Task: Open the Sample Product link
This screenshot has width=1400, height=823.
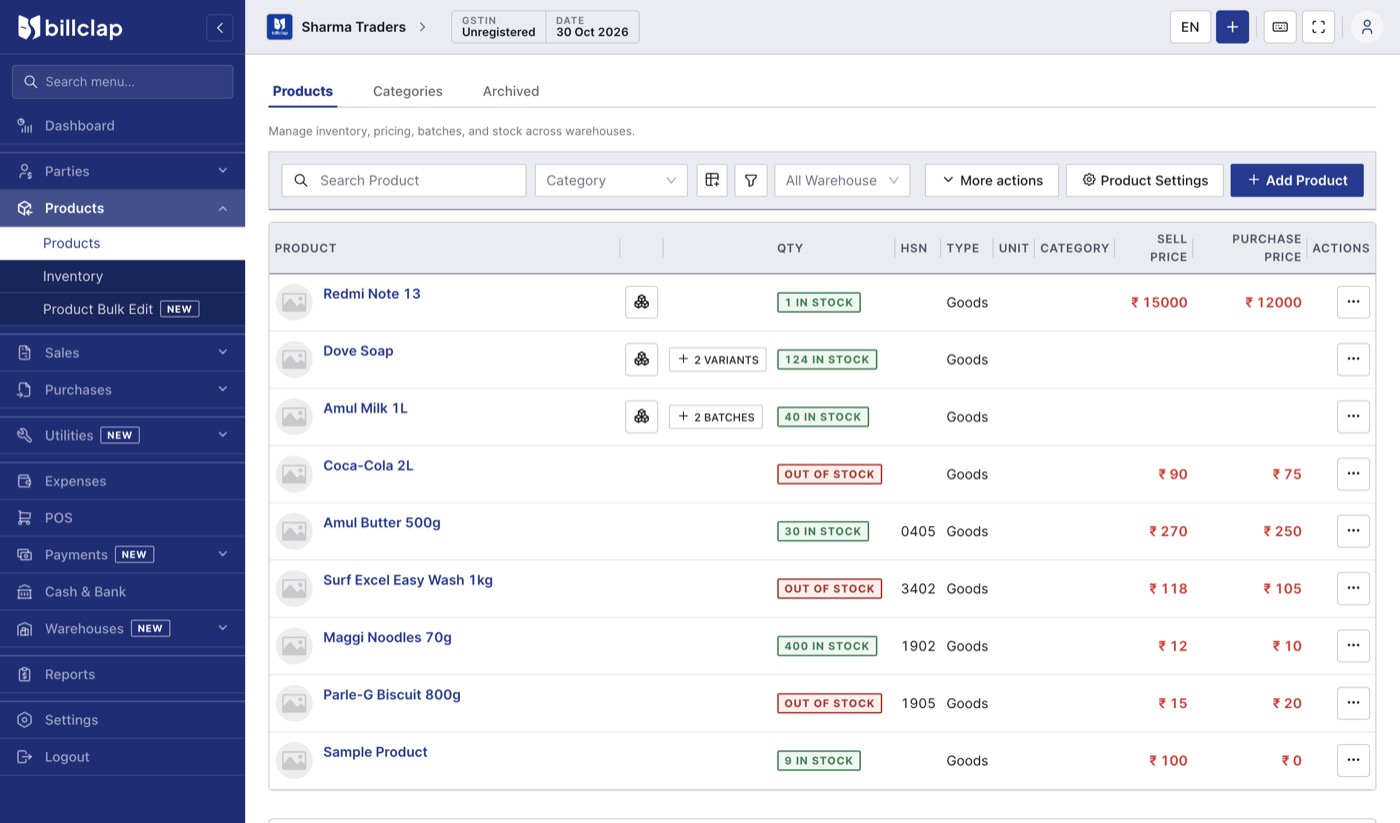Action: [x=375, y=752]
